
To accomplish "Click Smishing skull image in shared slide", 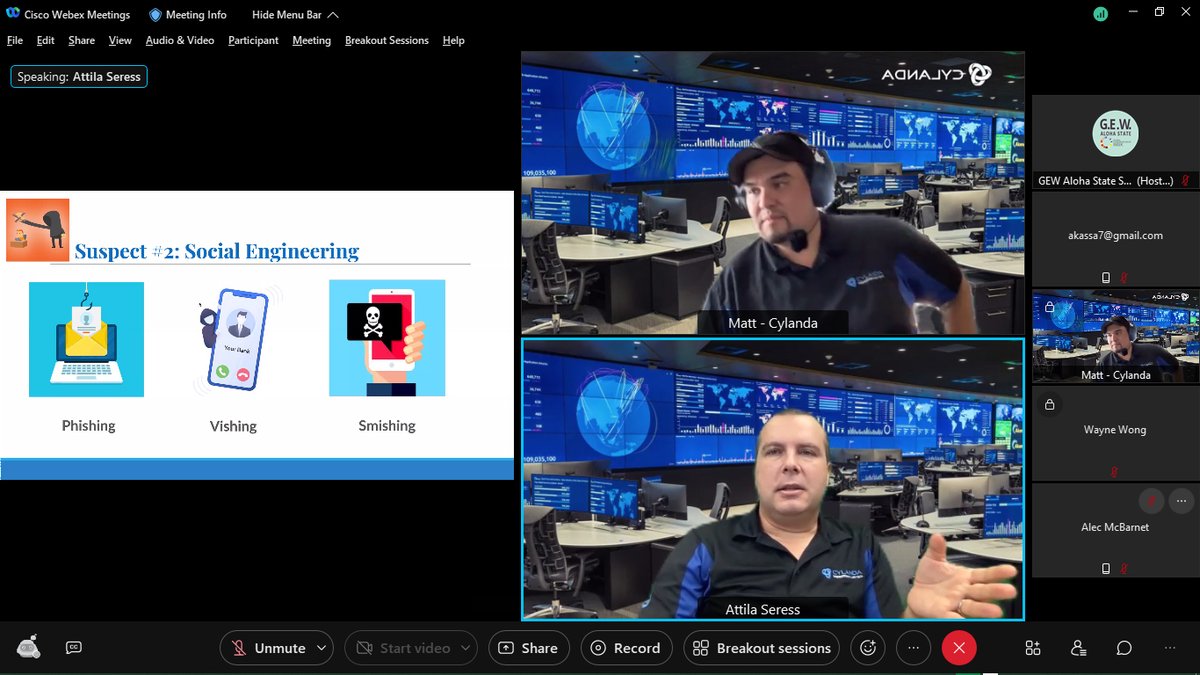I will [x=387, y=338].
